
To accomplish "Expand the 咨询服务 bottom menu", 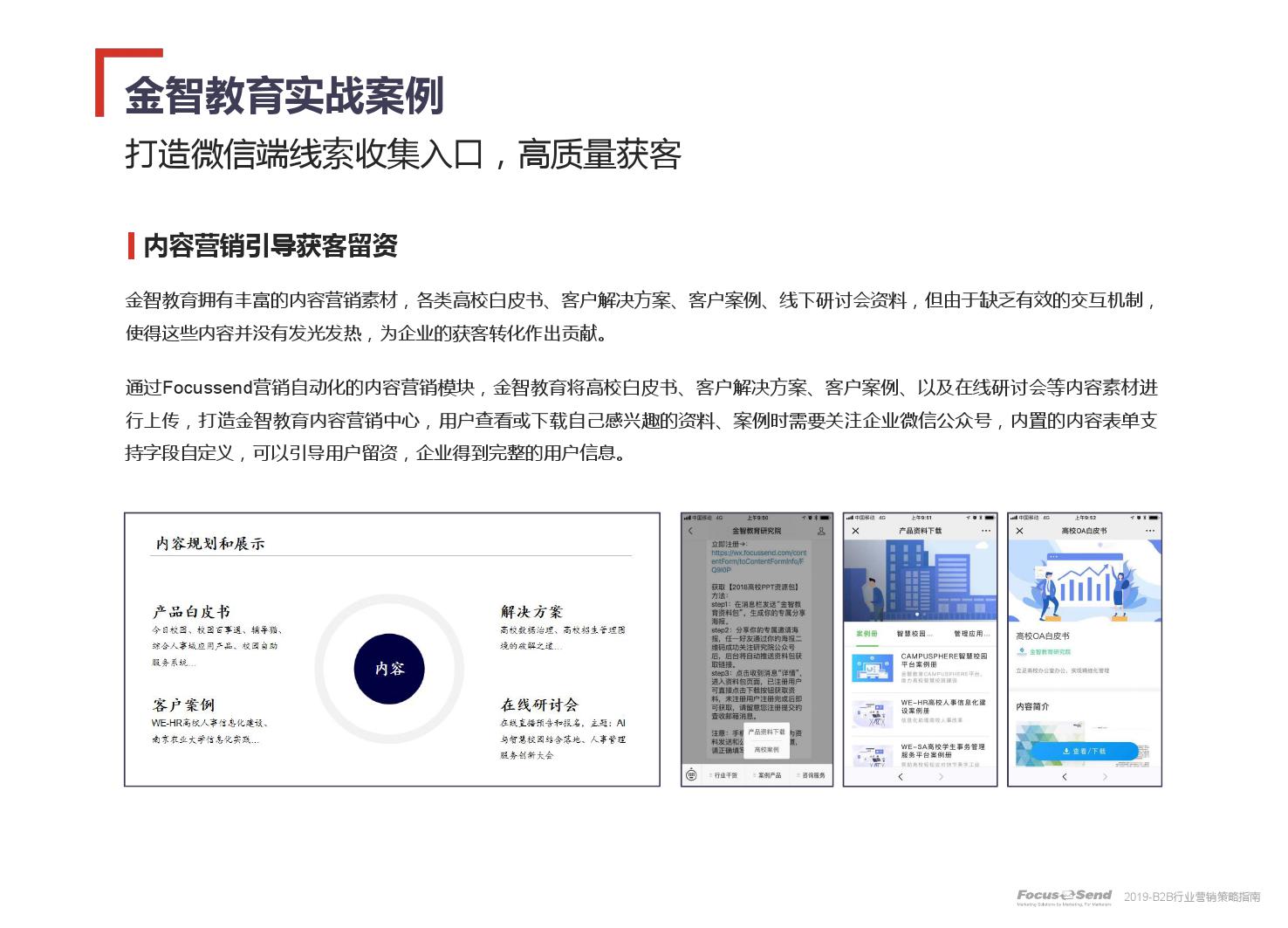I will coord(812,775).
